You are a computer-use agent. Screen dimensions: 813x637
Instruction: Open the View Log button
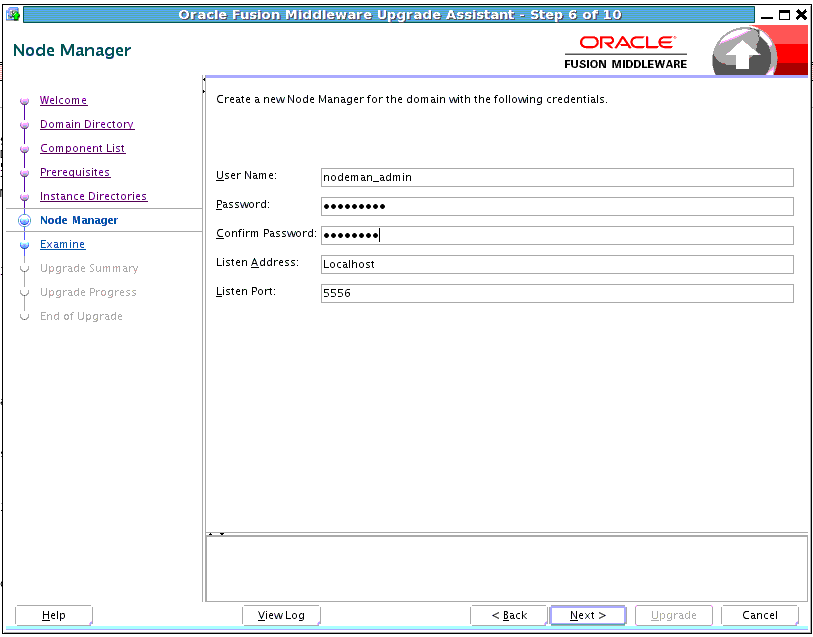[282, 615]
